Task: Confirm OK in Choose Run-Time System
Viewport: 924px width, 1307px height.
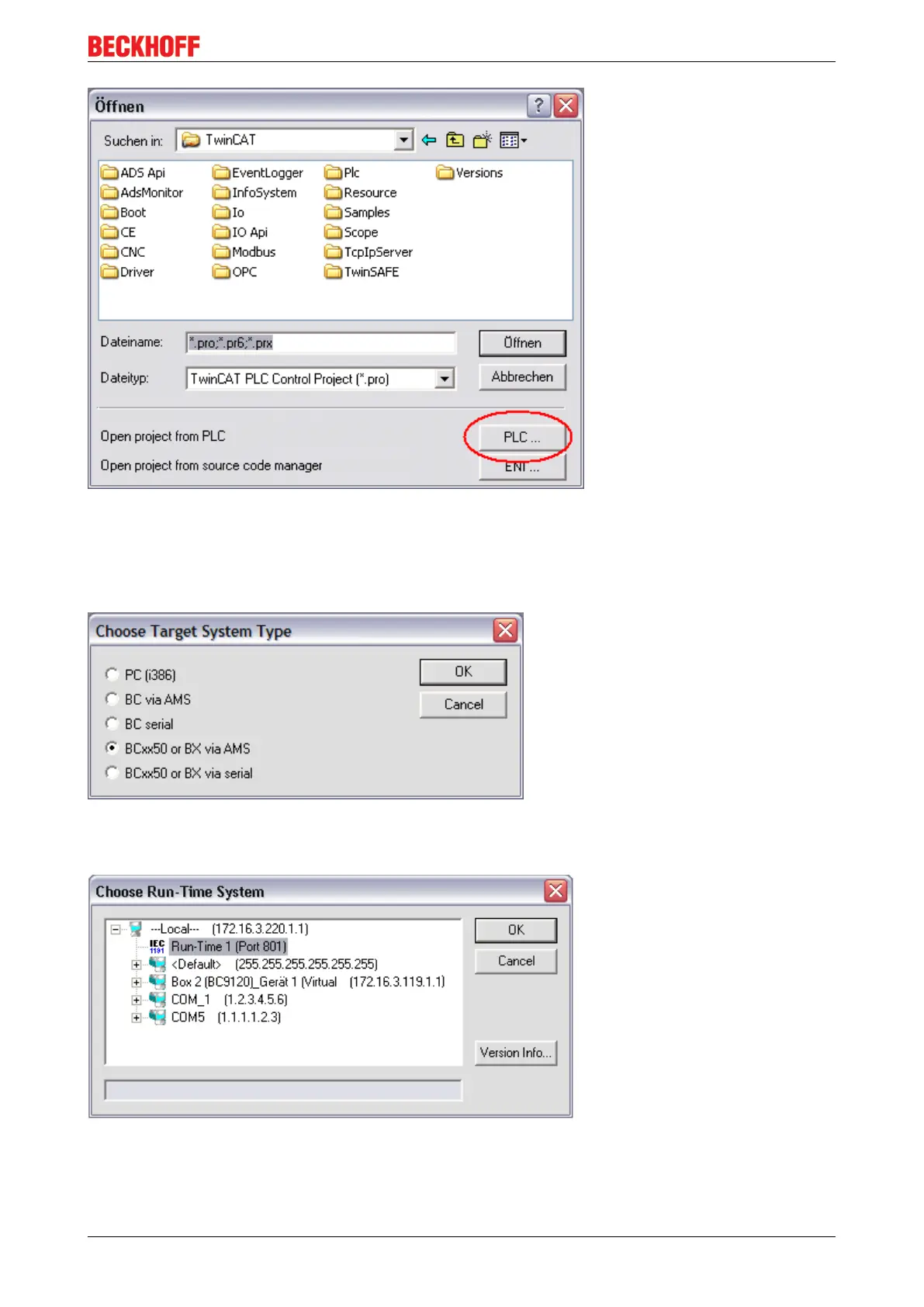Action: tap(516, 931)
